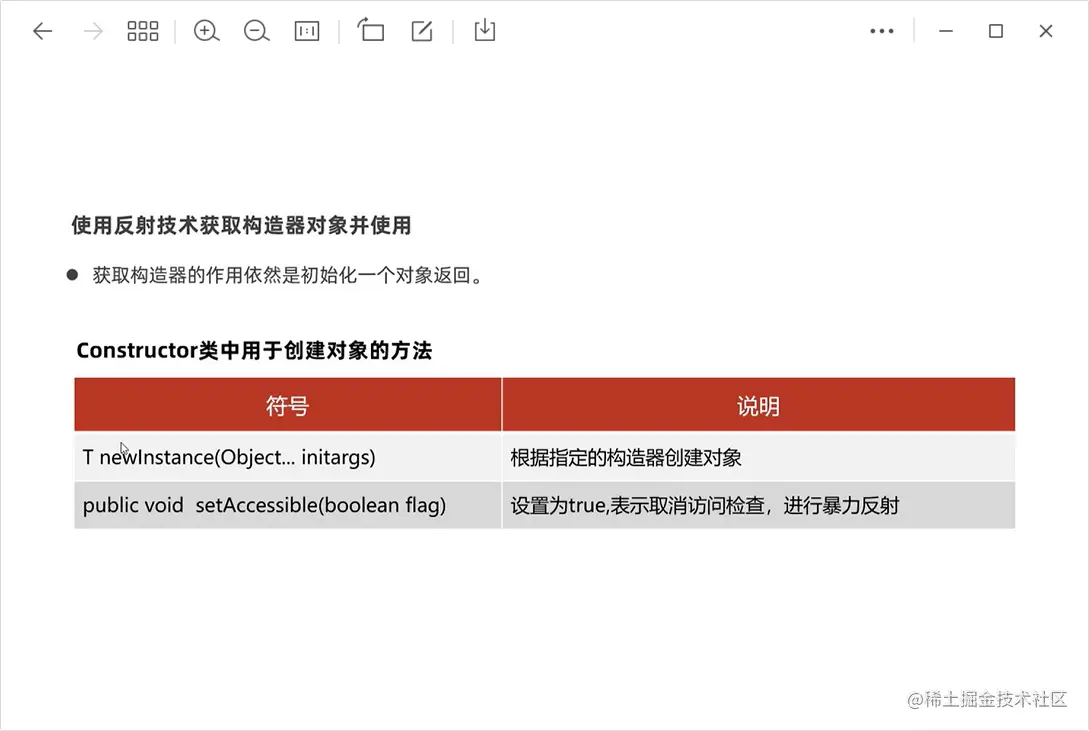Open the more options menu
Viewport: 1089px width, 731px height.
click(882, 31)
